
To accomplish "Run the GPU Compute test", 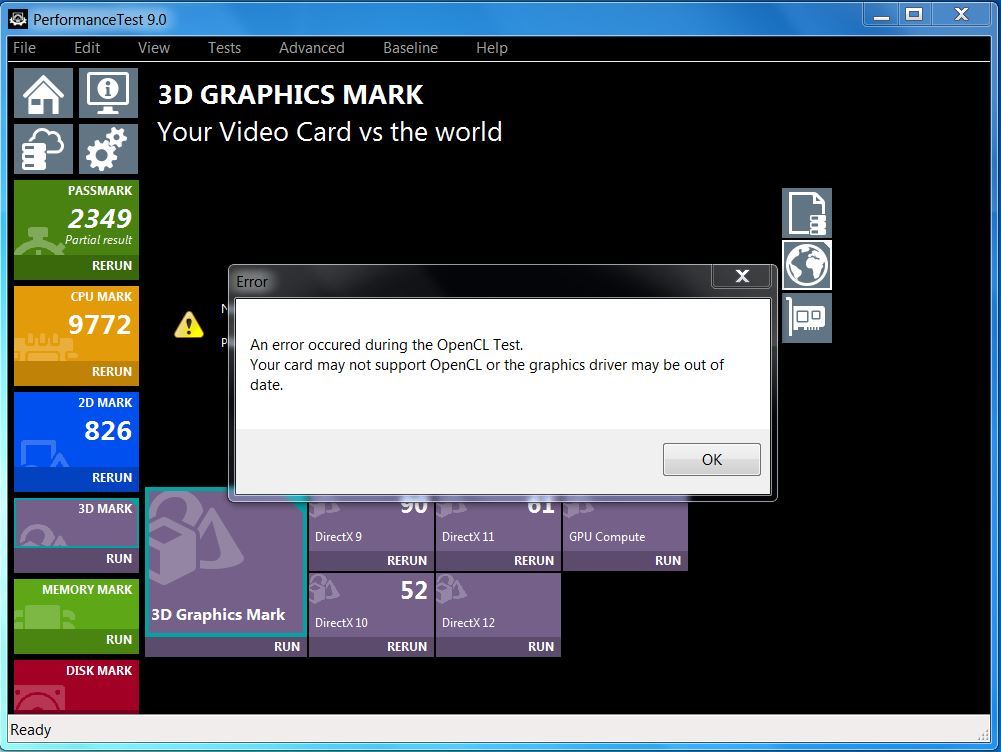I will point(625,560).
